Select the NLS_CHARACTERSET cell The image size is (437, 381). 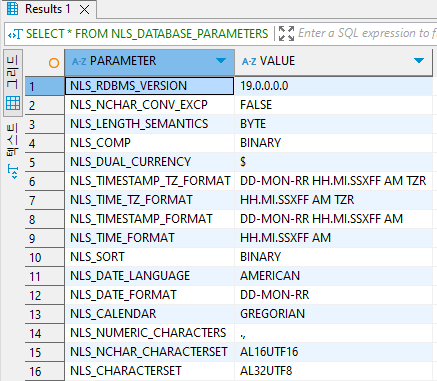tap(150, 371)
